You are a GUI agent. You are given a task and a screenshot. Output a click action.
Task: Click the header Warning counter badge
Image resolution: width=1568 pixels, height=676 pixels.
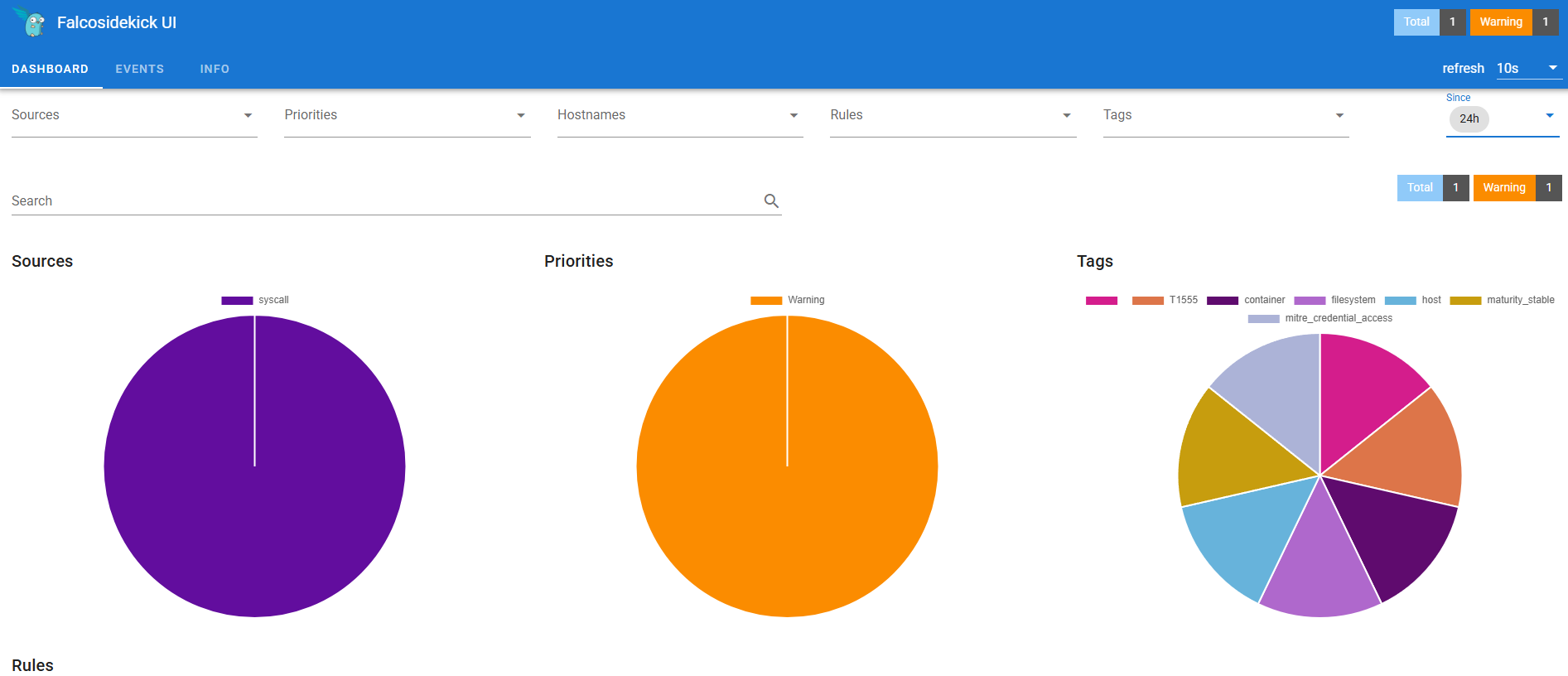(1513, 22)
